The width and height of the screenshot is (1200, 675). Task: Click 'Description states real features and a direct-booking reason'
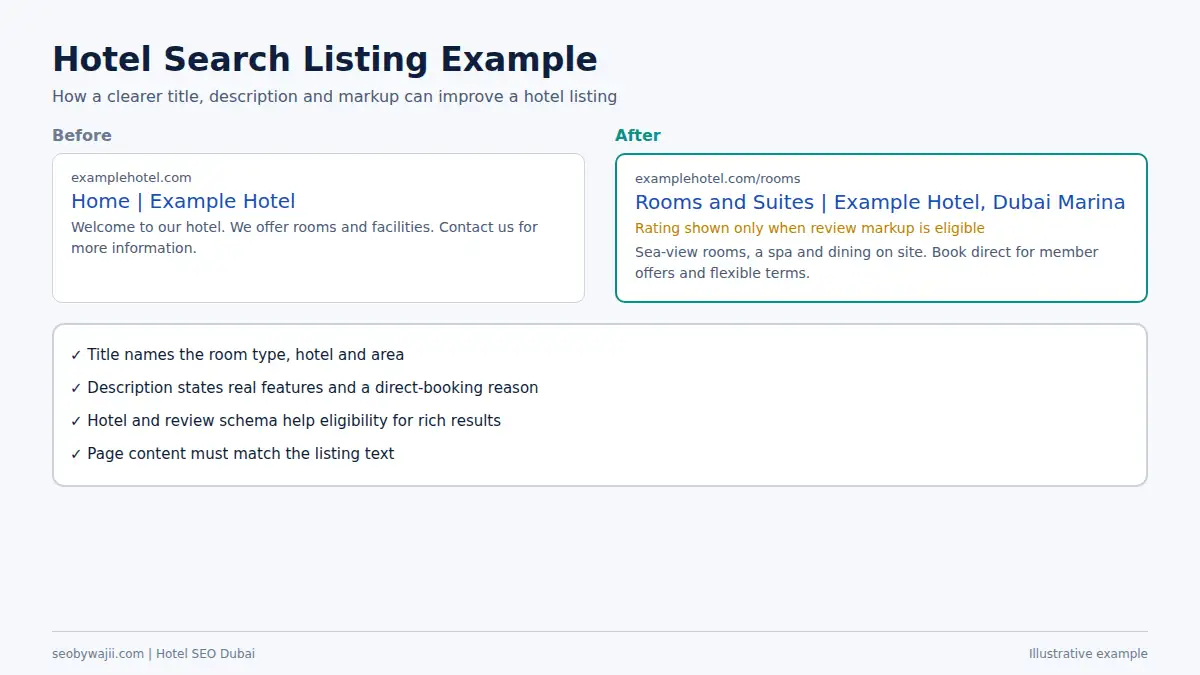point(305,388)
